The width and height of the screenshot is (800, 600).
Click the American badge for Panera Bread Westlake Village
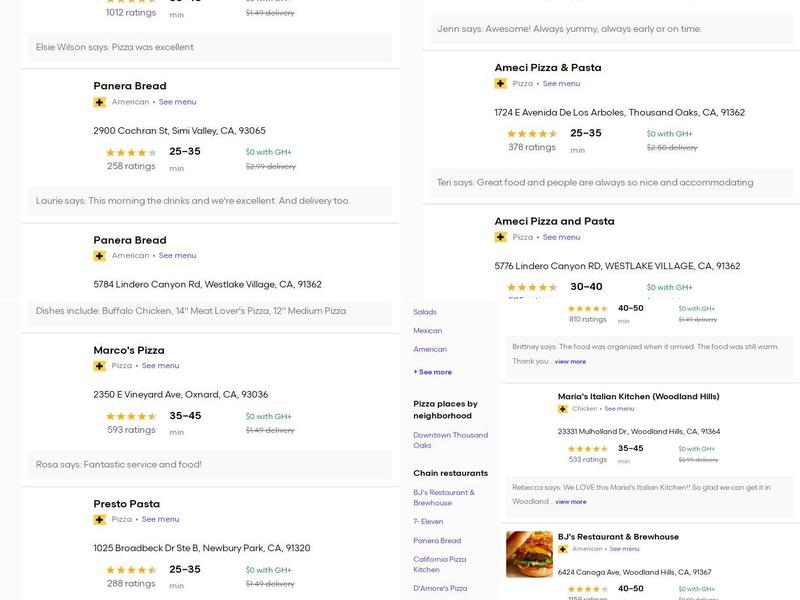(98, 254)
